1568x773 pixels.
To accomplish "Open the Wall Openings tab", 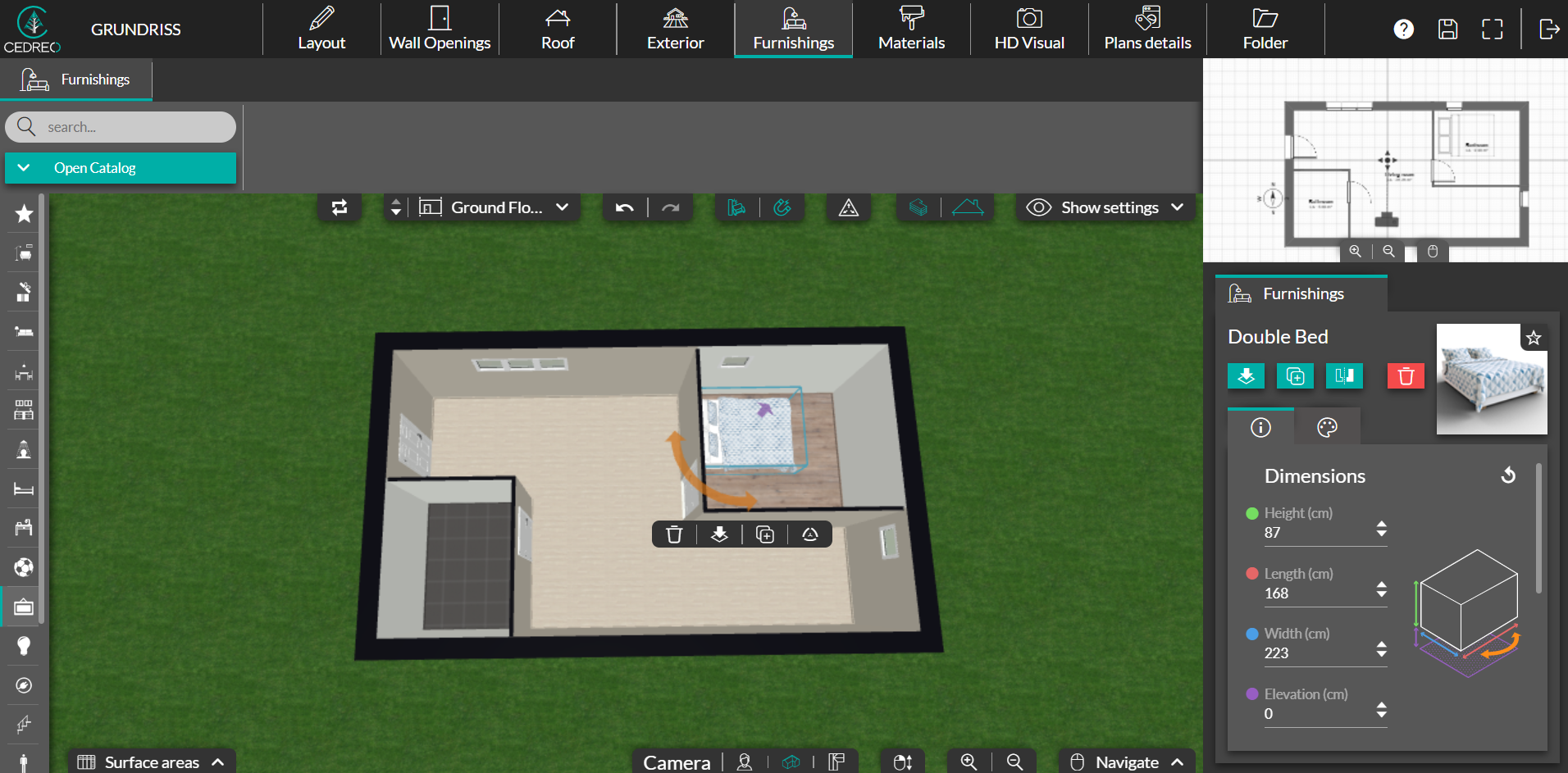I will tap(440, 30).
